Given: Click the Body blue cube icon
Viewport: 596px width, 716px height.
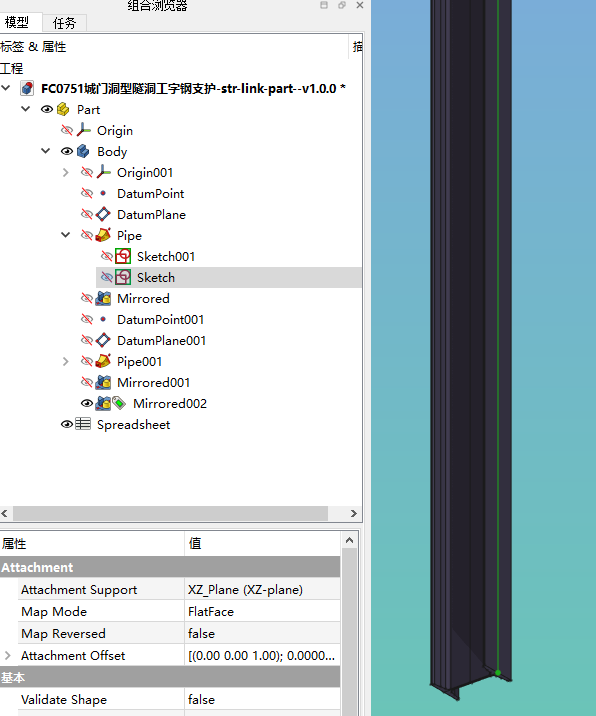Looking at the screenshot, I should [83, 151].
